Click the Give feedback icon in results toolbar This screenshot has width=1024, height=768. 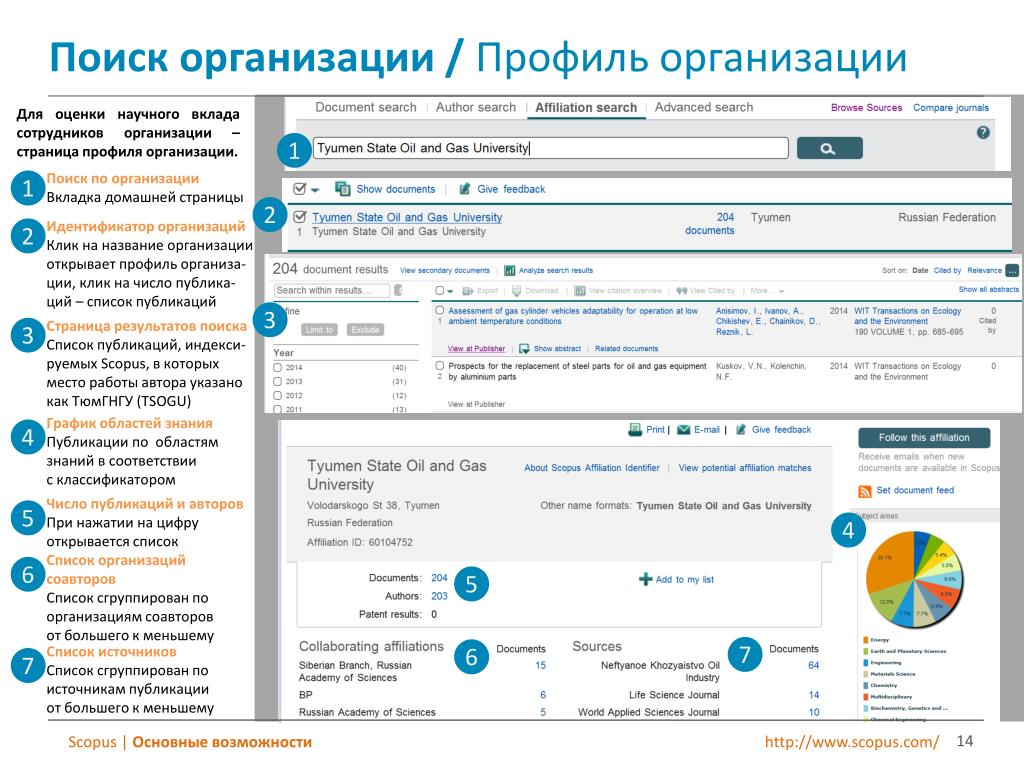[464, 189]
